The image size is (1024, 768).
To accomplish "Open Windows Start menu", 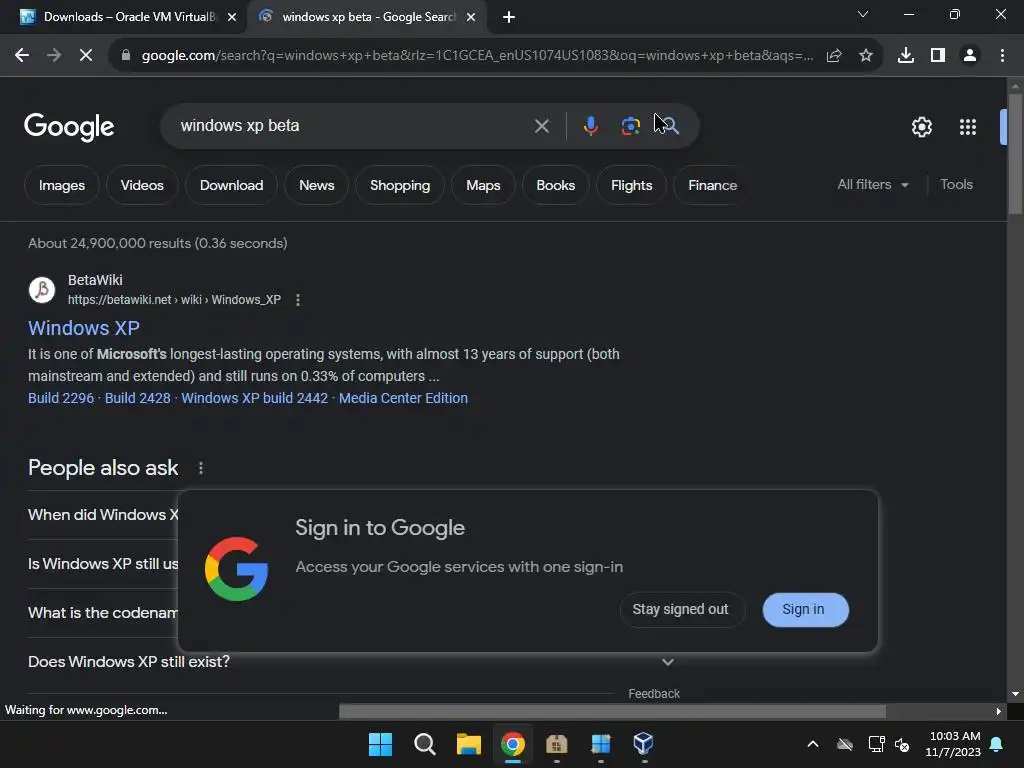I will [380, 744].
